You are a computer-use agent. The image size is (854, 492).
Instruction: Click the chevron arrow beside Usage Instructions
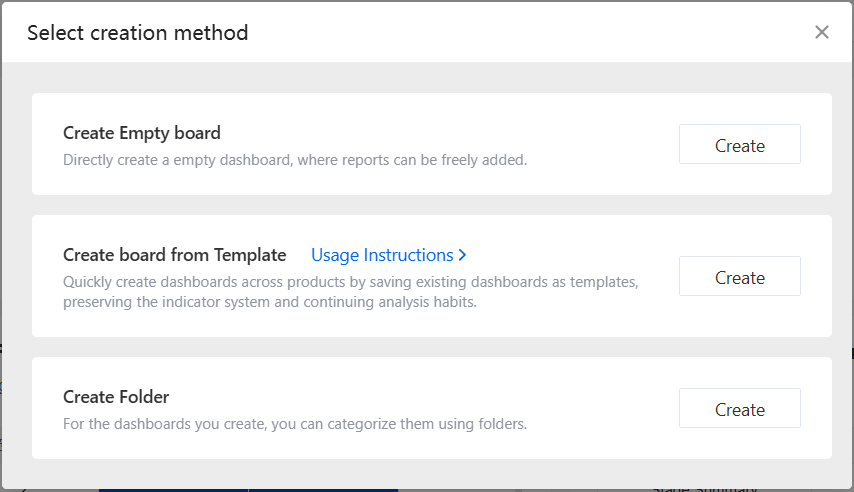tap(462, 255)
